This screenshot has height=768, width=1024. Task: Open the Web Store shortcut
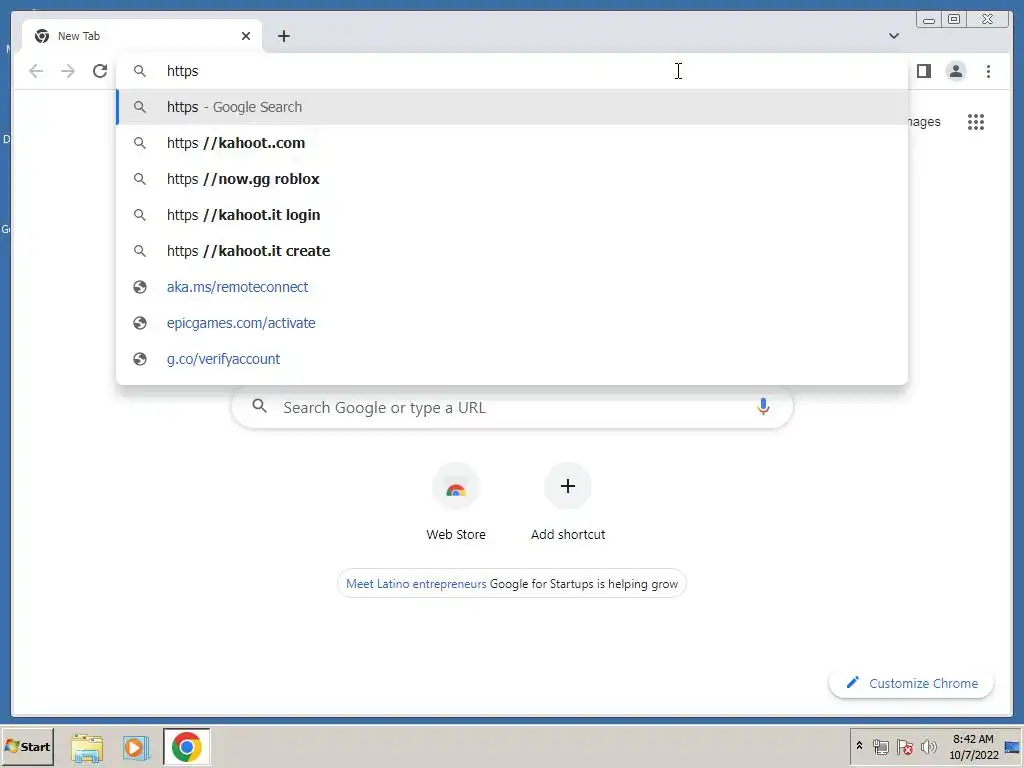[456, 502]
